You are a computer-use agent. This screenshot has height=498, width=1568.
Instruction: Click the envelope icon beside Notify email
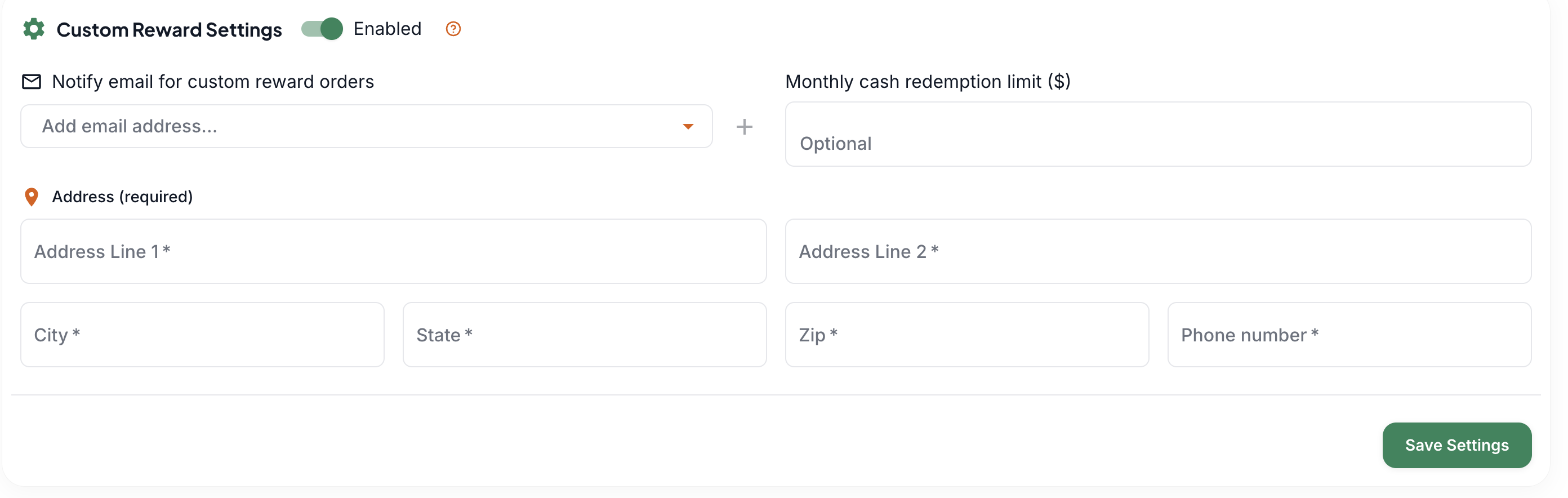click(32, 82)
